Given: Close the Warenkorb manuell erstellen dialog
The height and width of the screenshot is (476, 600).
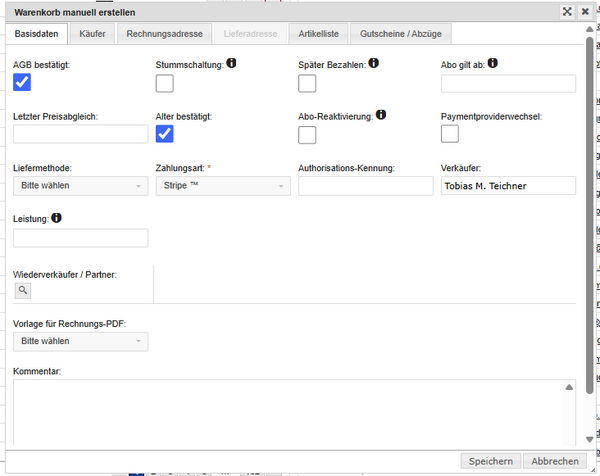Looking at the screenshot, I should pos(585,12).
